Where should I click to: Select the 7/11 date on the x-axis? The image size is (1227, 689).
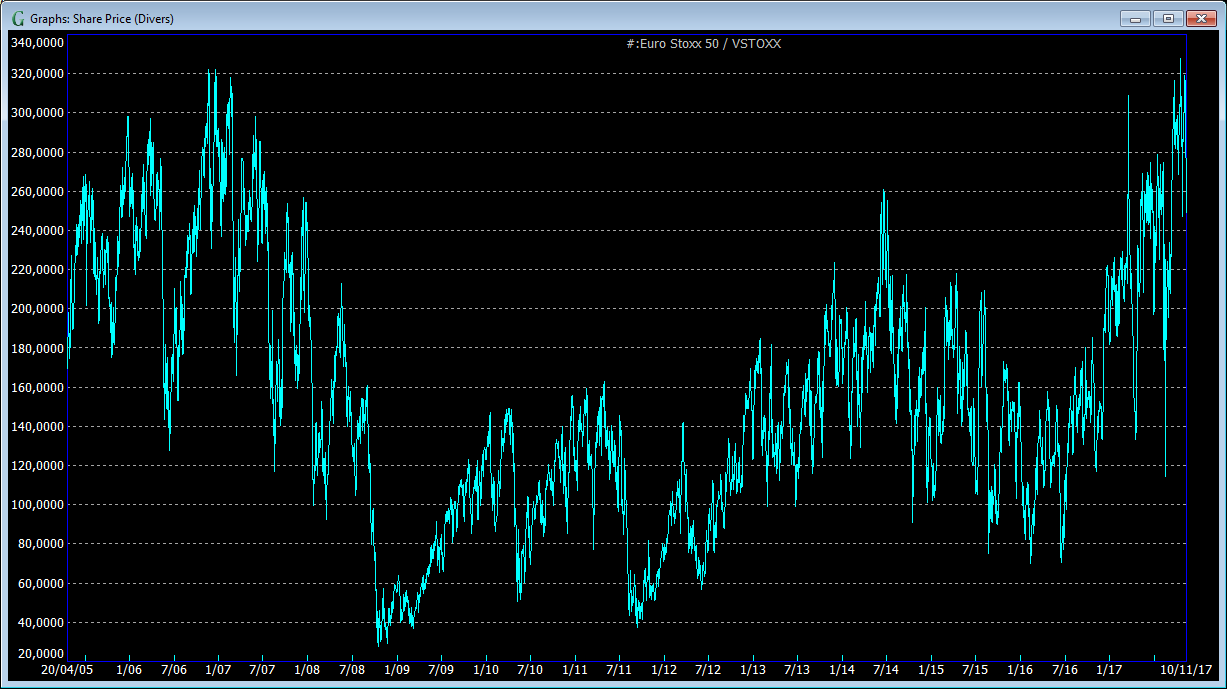click(619, 669)
